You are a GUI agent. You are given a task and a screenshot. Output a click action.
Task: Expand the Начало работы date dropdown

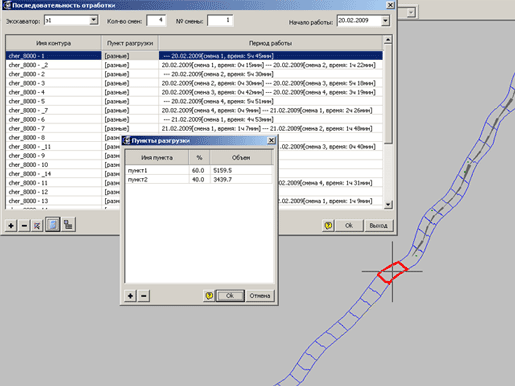click(385, 21)
